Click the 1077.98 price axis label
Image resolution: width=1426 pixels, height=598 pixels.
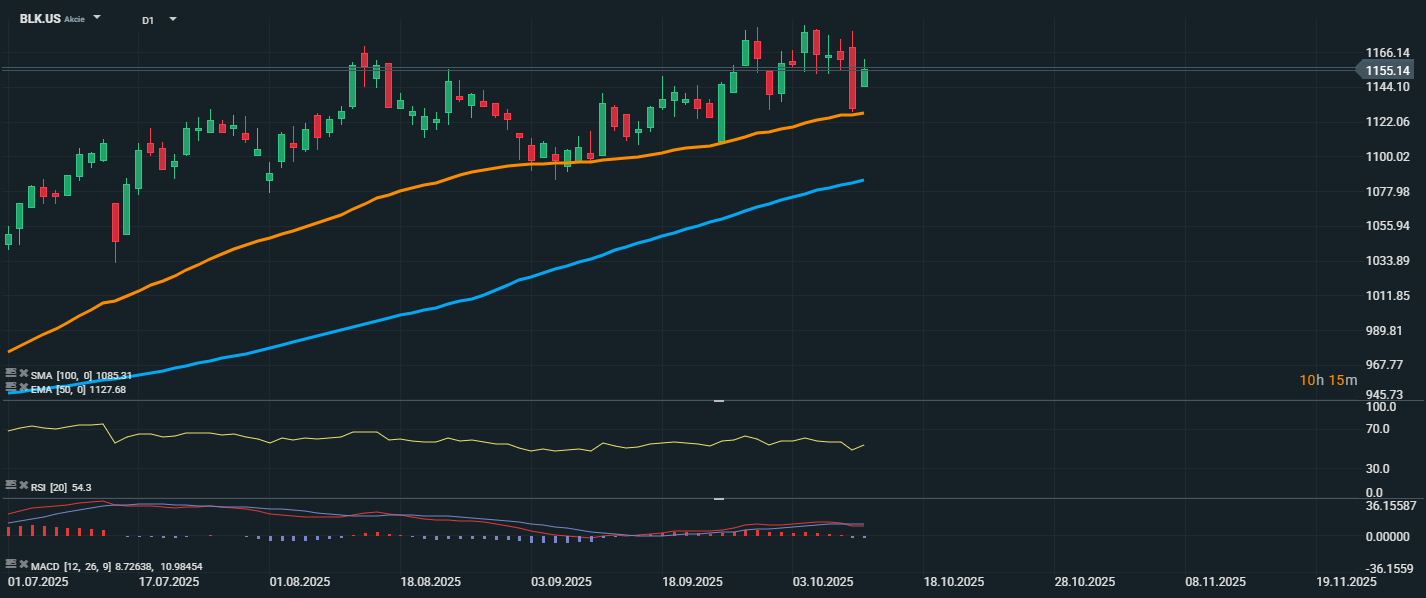(x=1387, y=192)
